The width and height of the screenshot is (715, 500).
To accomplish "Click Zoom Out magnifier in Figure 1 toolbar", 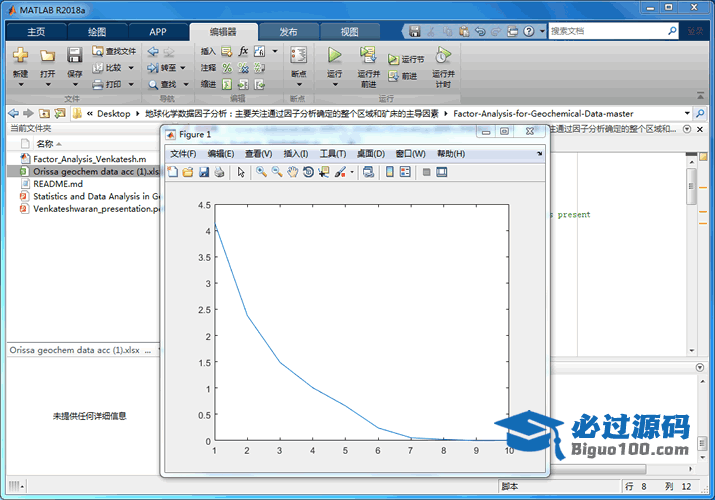I will 277,172.
